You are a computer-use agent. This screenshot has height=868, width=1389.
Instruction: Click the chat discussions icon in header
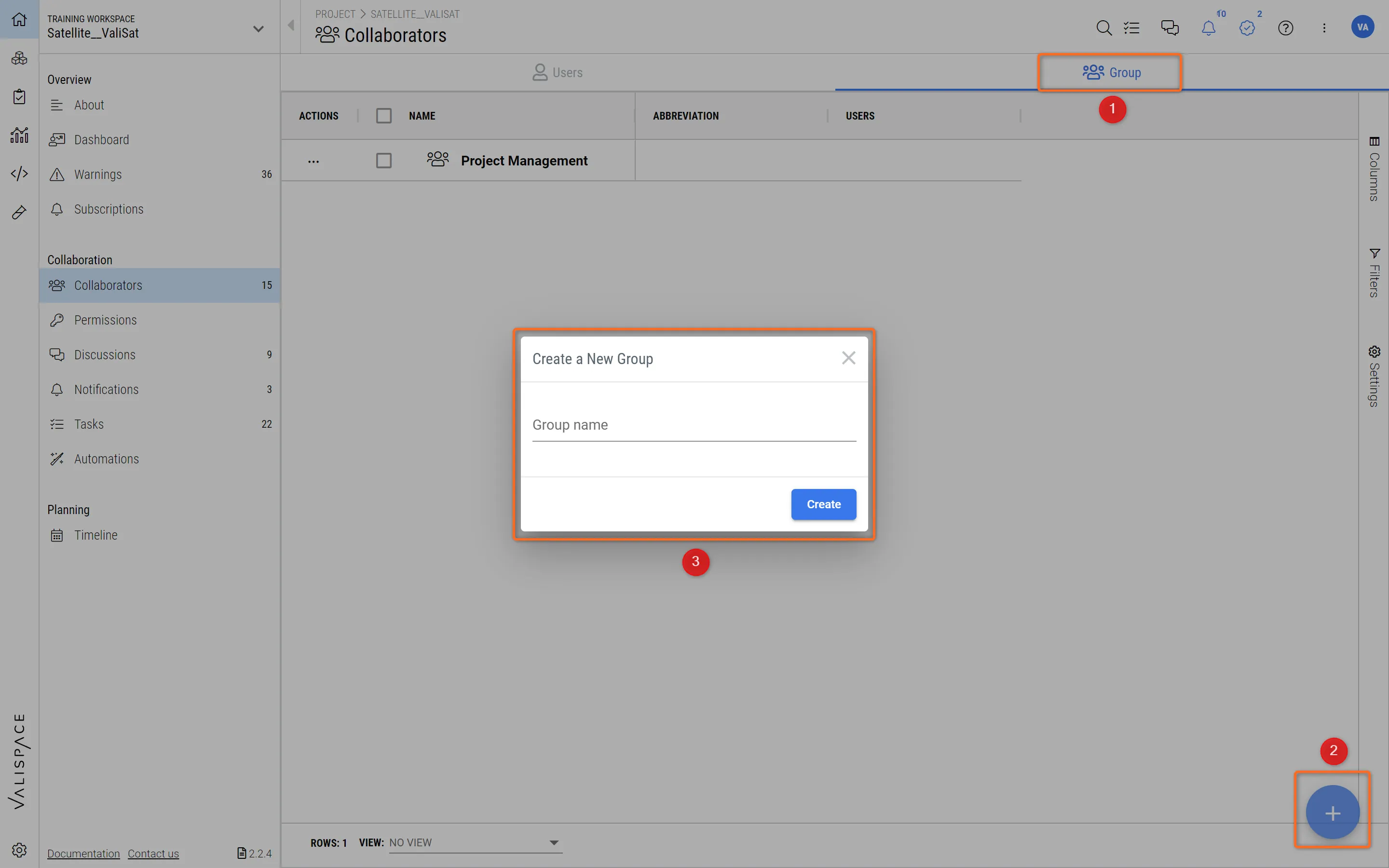coord(1169,27)
